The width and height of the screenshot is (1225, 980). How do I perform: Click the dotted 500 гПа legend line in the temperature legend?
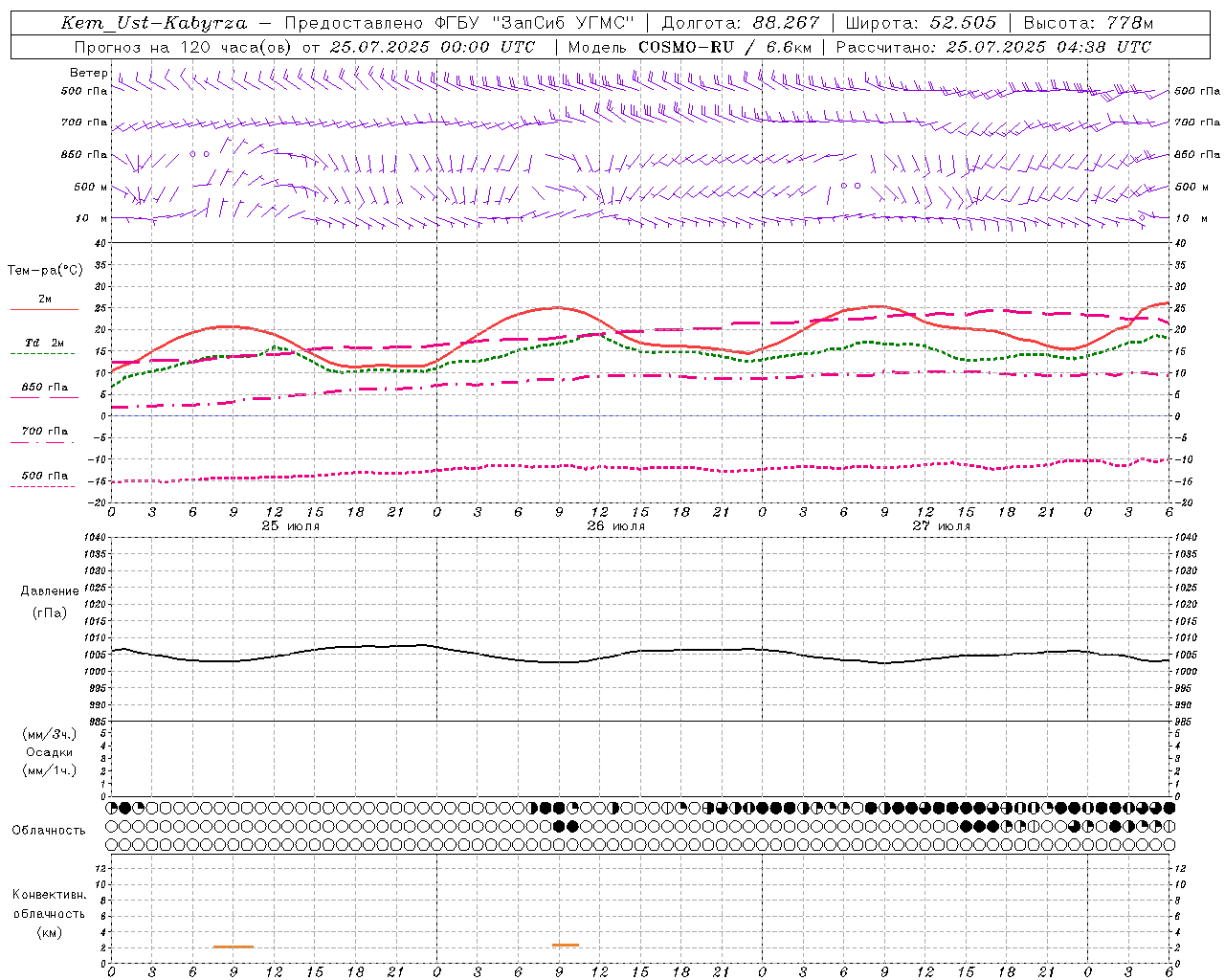pyautogui.click(x=44, y=486)
